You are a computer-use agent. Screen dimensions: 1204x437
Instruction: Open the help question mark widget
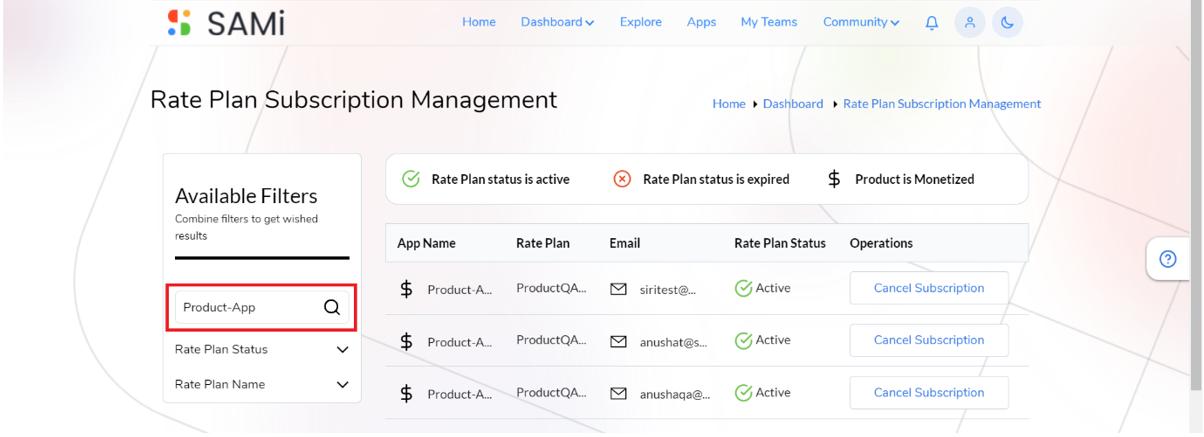pos(1168,259)
